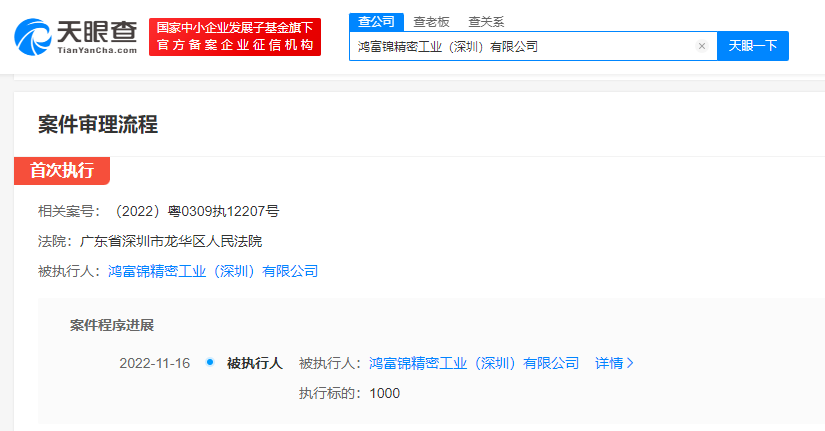The image size is (825, 431).
Task: Select the 首次执行 stage label
Action: [62, 171]
